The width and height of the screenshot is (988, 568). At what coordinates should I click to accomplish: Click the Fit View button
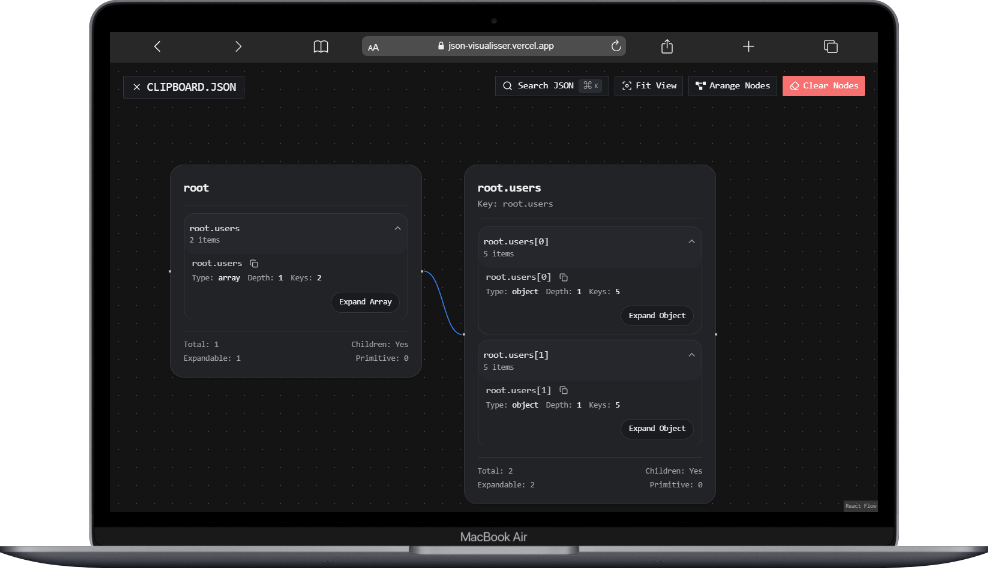649,86
